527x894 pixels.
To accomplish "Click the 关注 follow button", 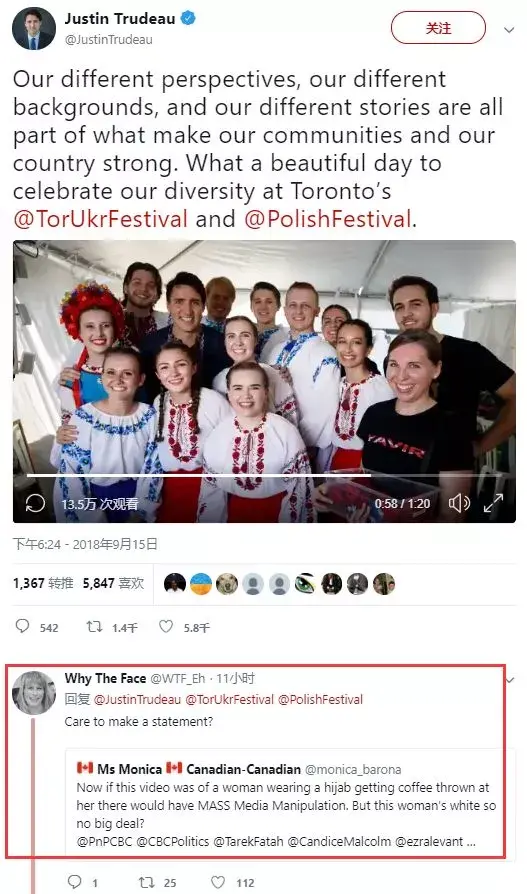I will coord(438,28).
